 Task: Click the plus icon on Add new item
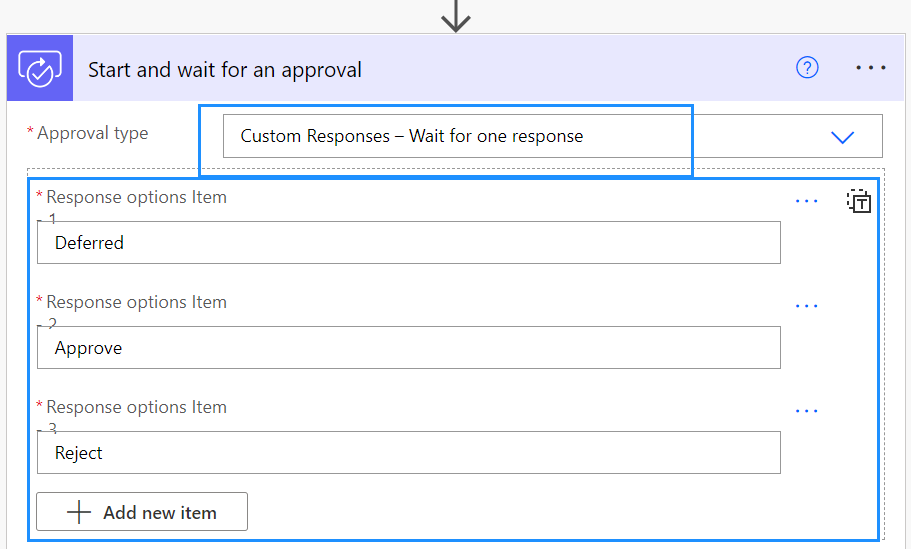[x=79, y=512]
